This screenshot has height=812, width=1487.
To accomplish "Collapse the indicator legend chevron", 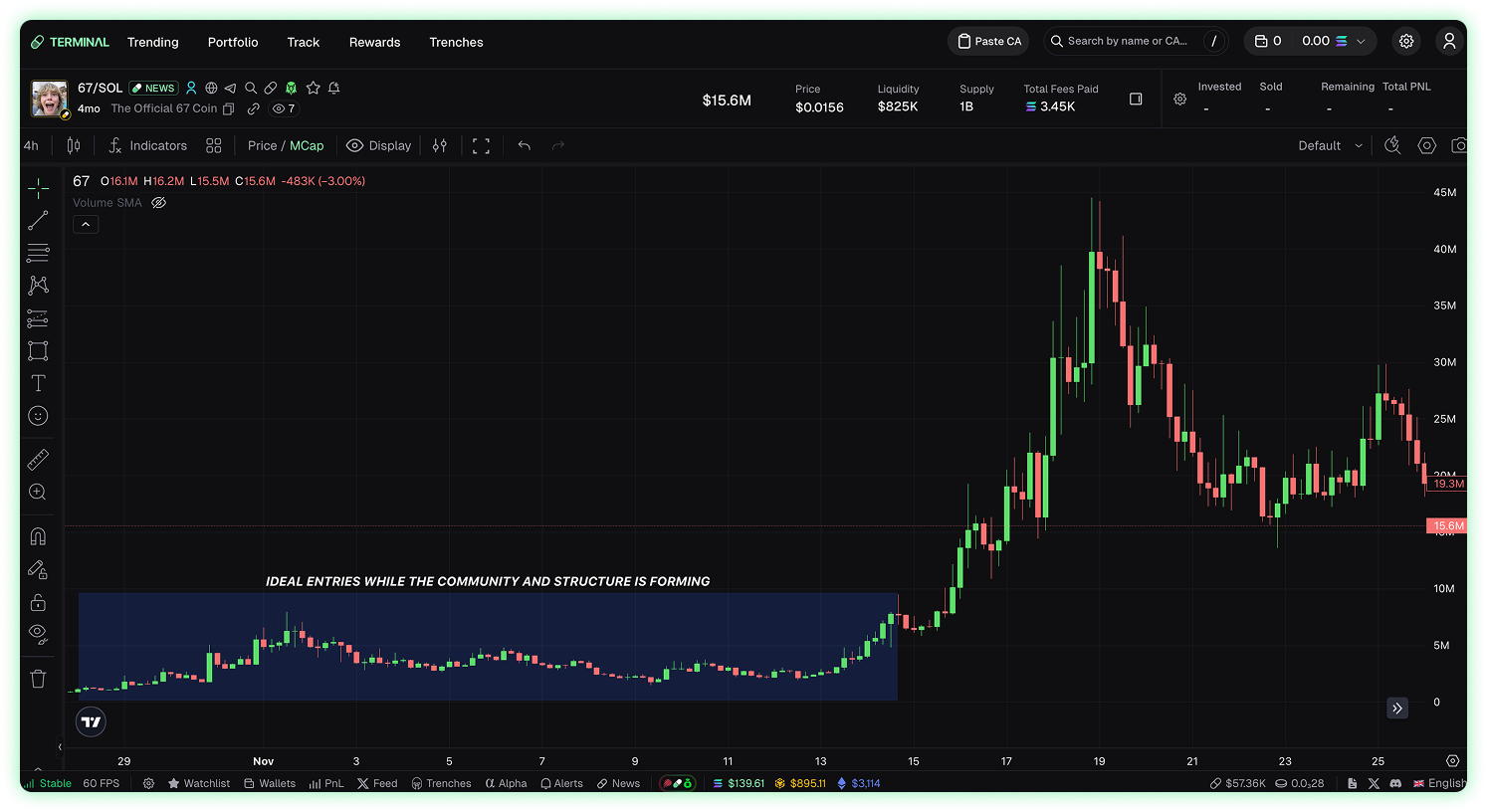I will (x=86, y=225).
